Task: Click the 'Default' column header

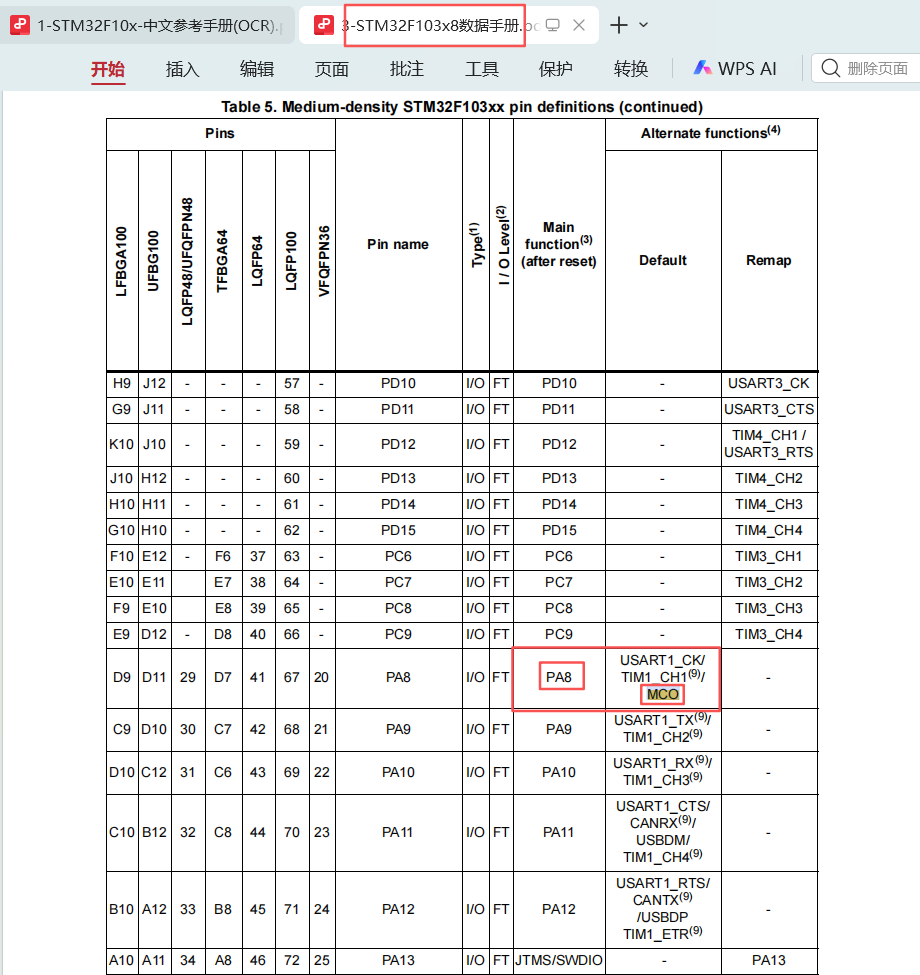Action: pos(663,260)
